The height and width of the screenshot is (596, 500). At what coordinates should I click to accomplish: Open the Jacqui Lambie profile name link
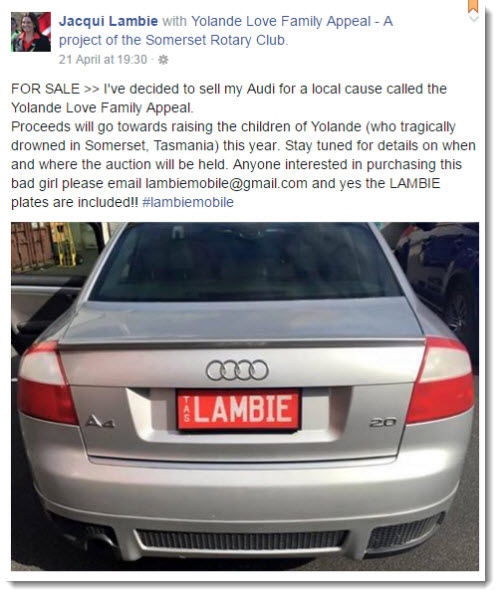tap(108, 21)
